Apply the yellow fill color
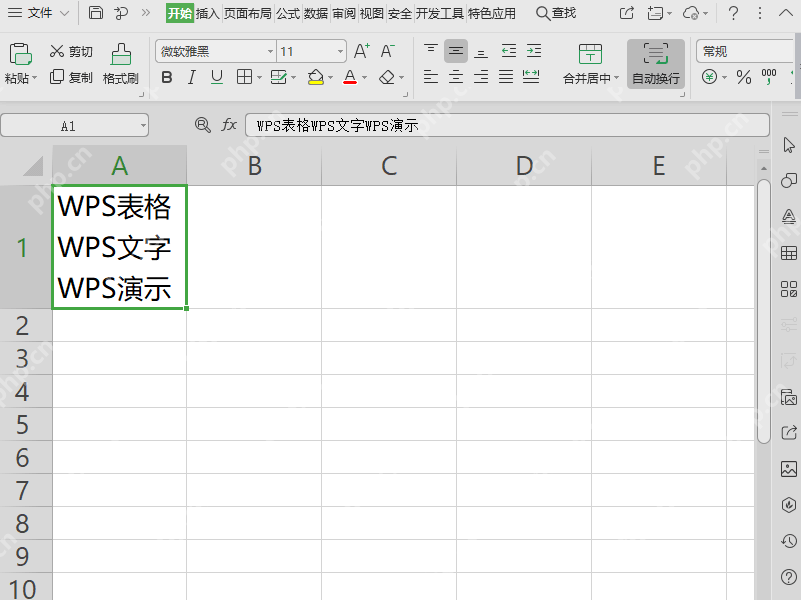 tap(316, 78)
